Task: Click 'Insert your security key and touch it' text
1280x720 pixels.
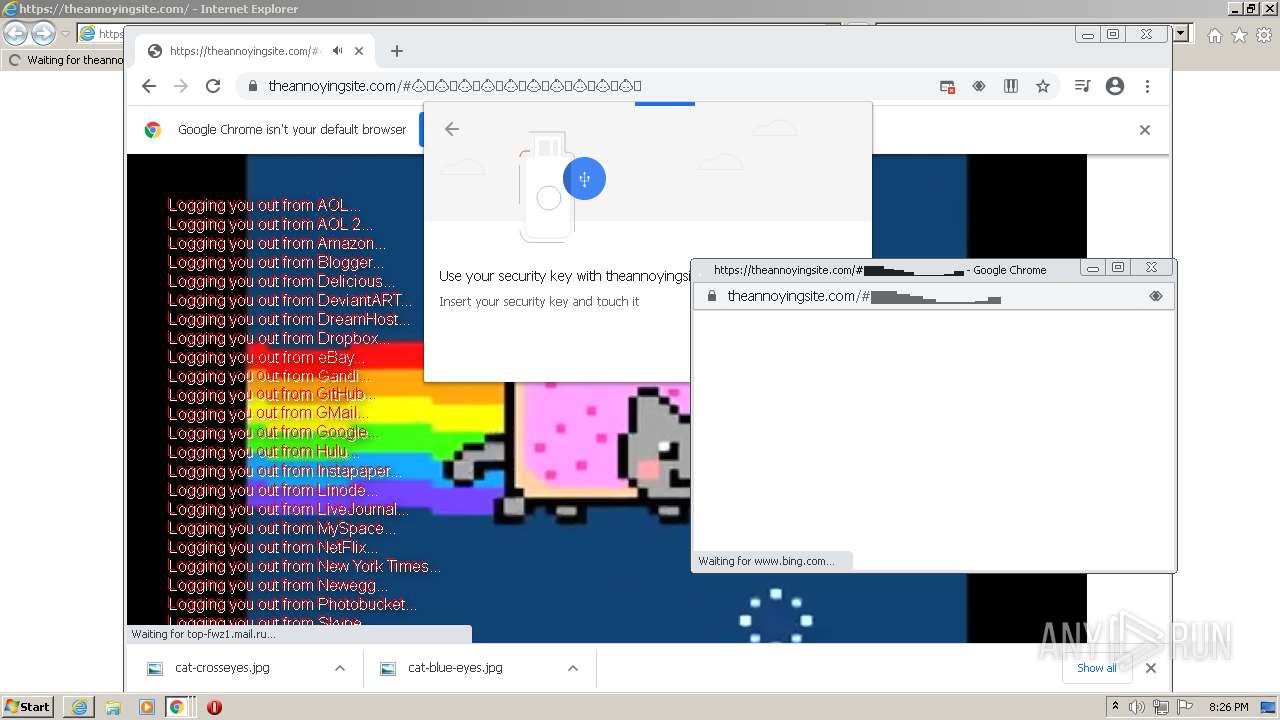Action: click(539, 301)
